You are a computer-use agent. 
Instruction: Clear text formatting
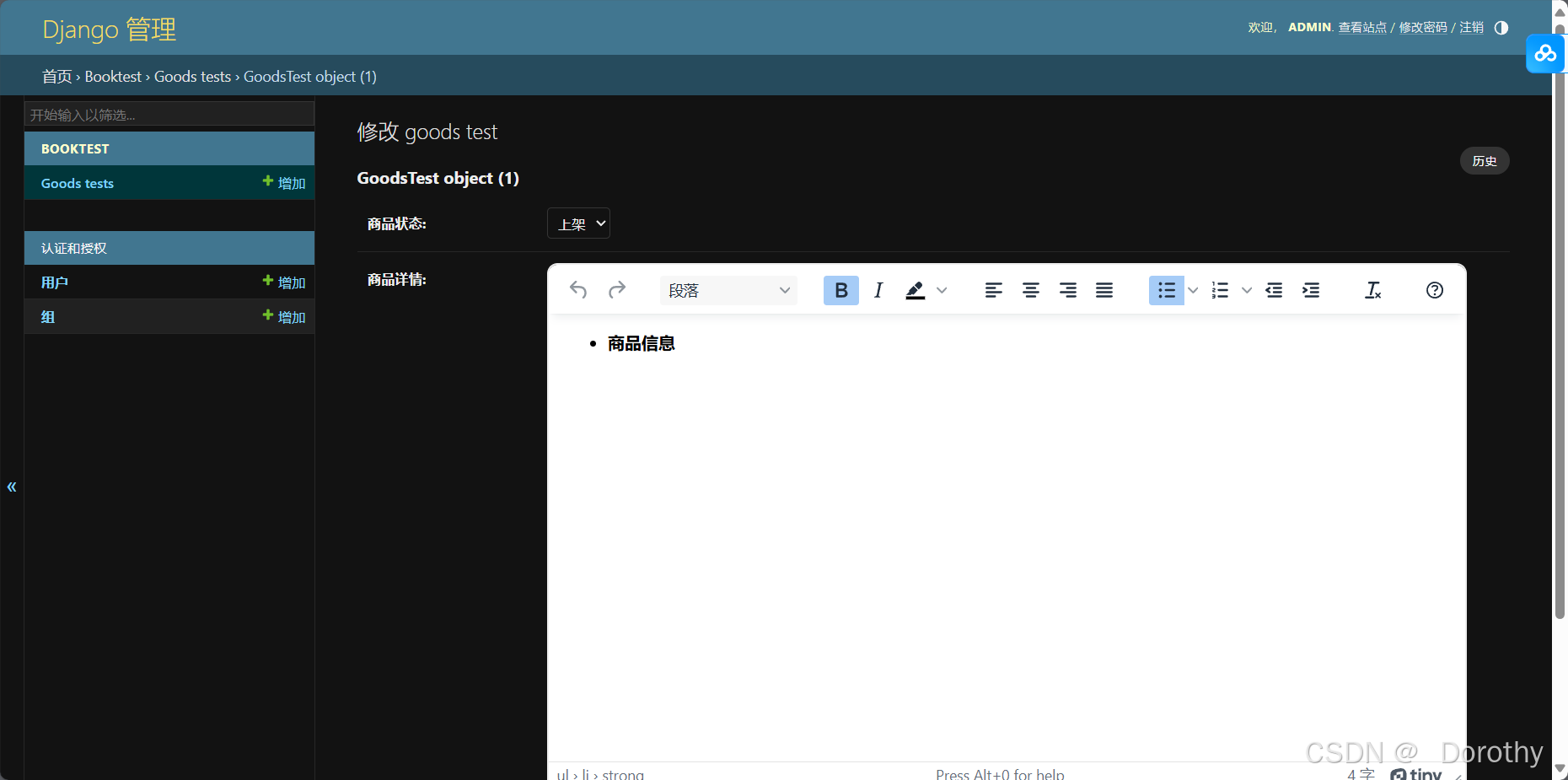pyautogui.click(x=1373, y=290)
